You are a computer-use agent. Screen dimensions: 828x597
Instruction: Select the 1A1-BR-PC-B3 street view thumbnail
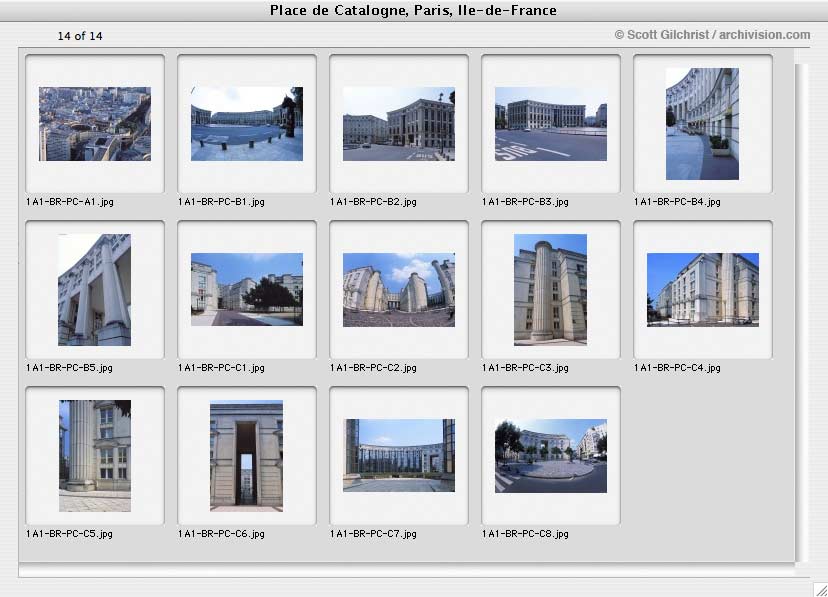[551, 124]
